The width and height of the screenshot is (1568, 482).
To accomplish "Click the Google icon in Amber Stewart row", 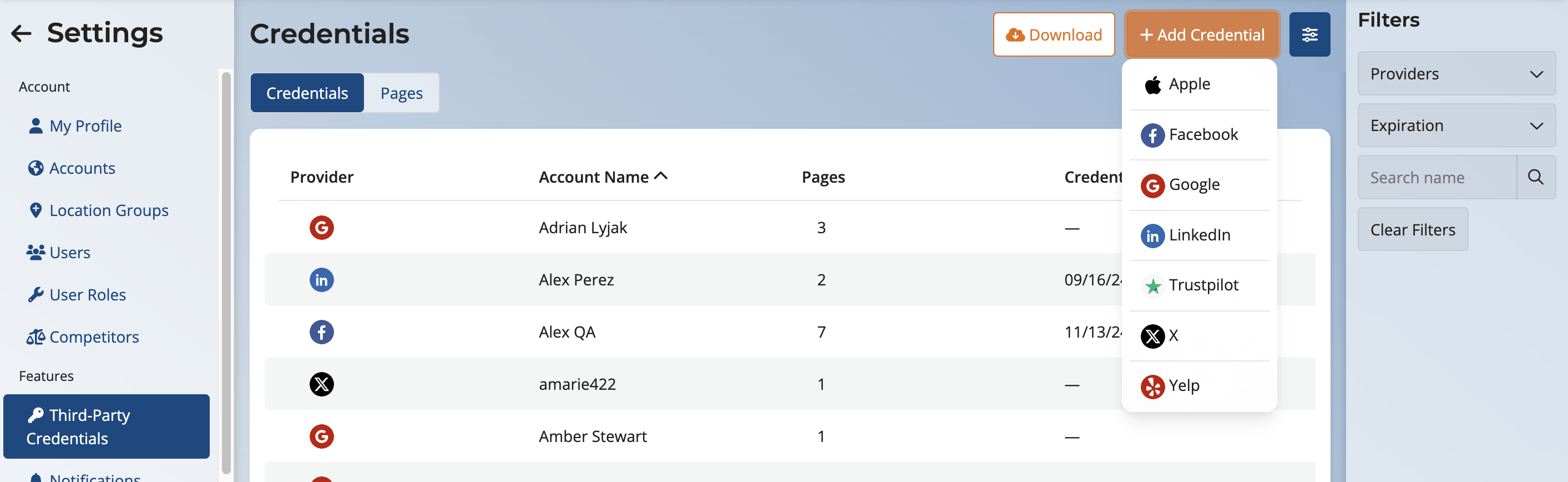I will (x=321, y=436).
